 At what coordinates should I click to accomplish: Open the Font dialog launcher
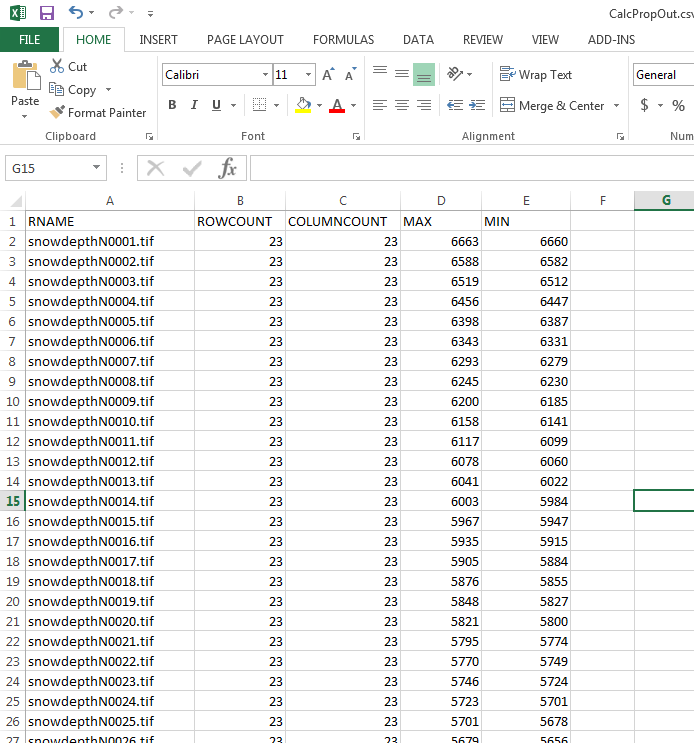356,136
